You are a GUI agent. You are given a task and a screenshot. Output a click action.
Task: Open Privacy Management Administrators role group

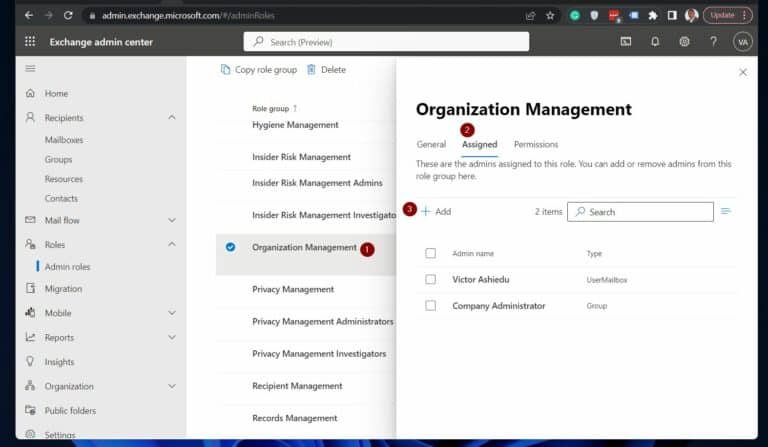(x=323, y=322)
